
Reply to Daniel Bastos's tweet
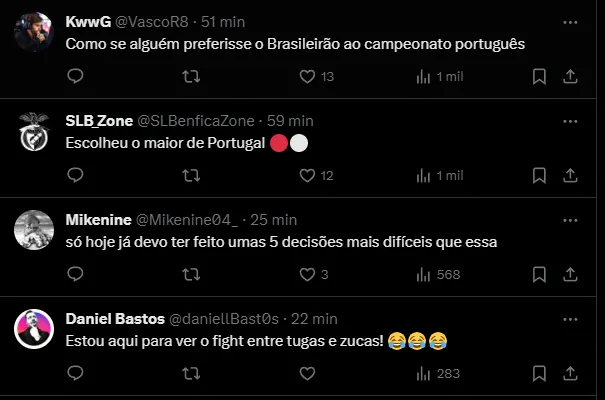[x=75, y=373]
